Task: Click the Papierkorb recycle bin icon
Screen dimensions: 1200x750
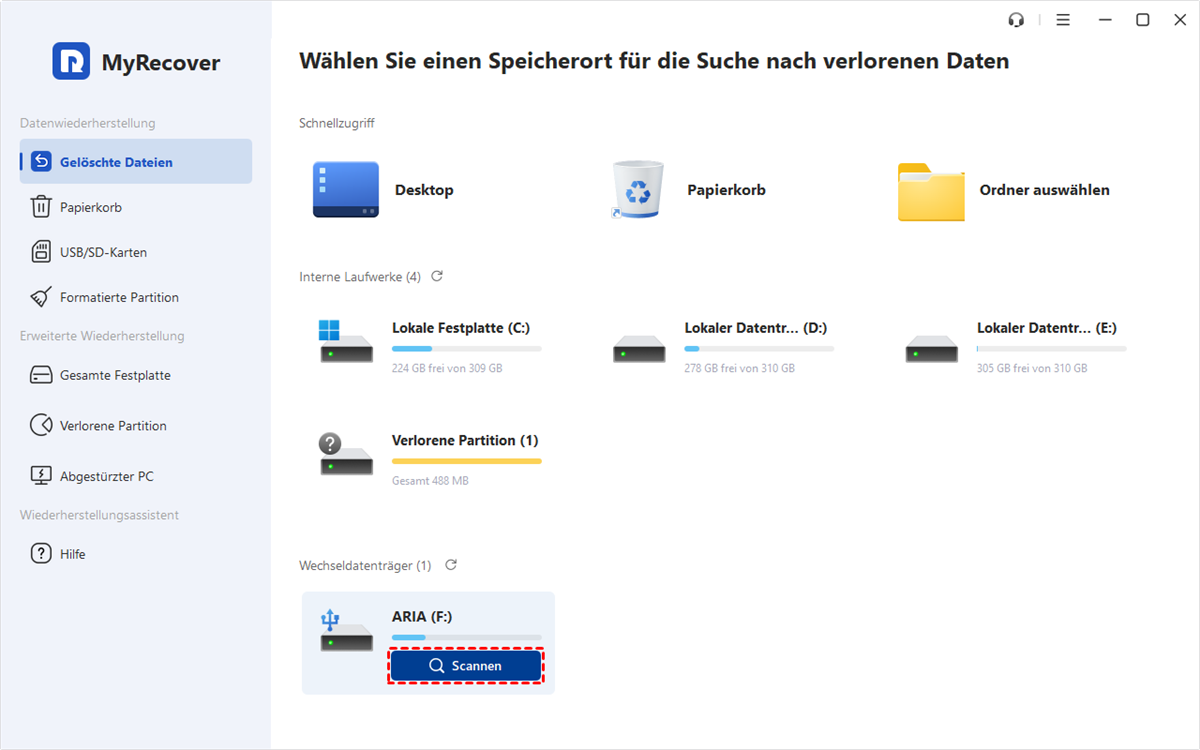Action: (x=637, y=189)
